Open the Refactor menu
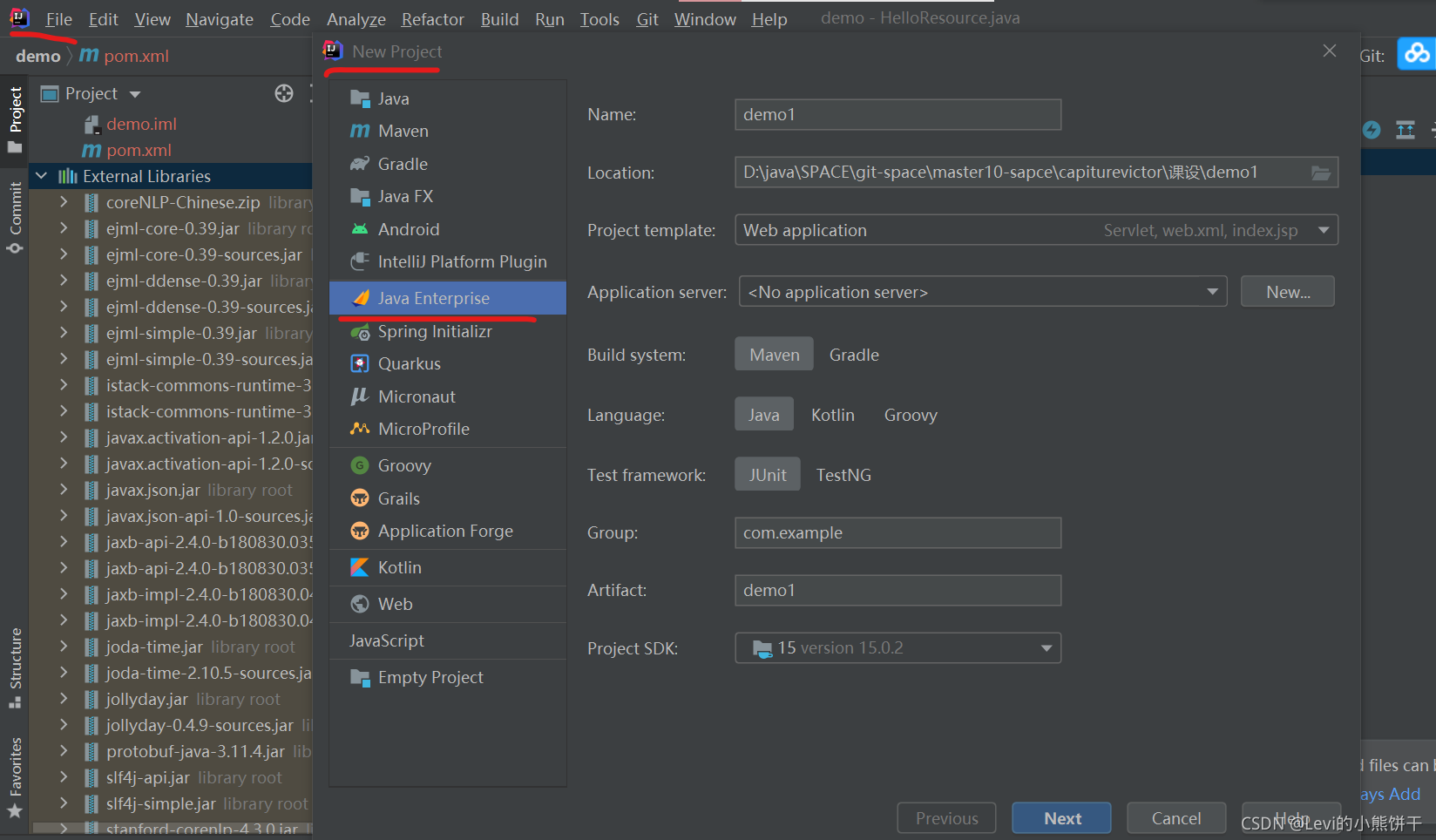Screen dimensions: 1436x840 432,19
